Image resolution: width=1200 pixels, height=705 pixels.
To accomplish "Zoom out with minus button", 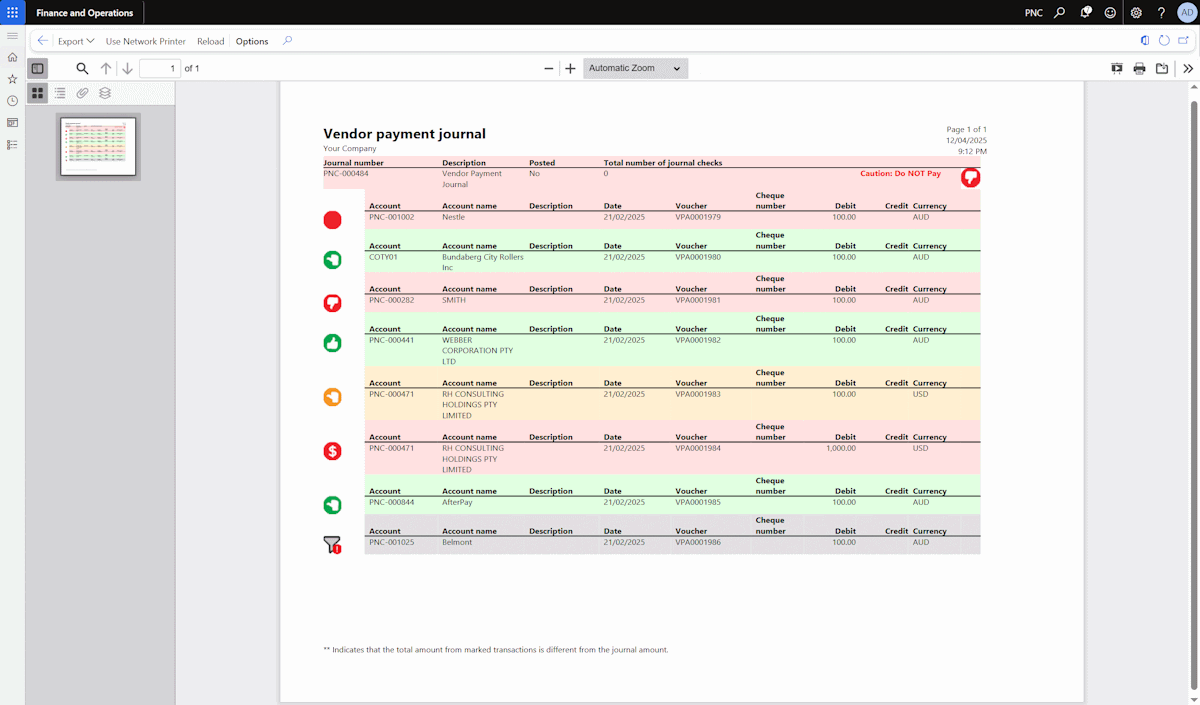I will point(549,69).
